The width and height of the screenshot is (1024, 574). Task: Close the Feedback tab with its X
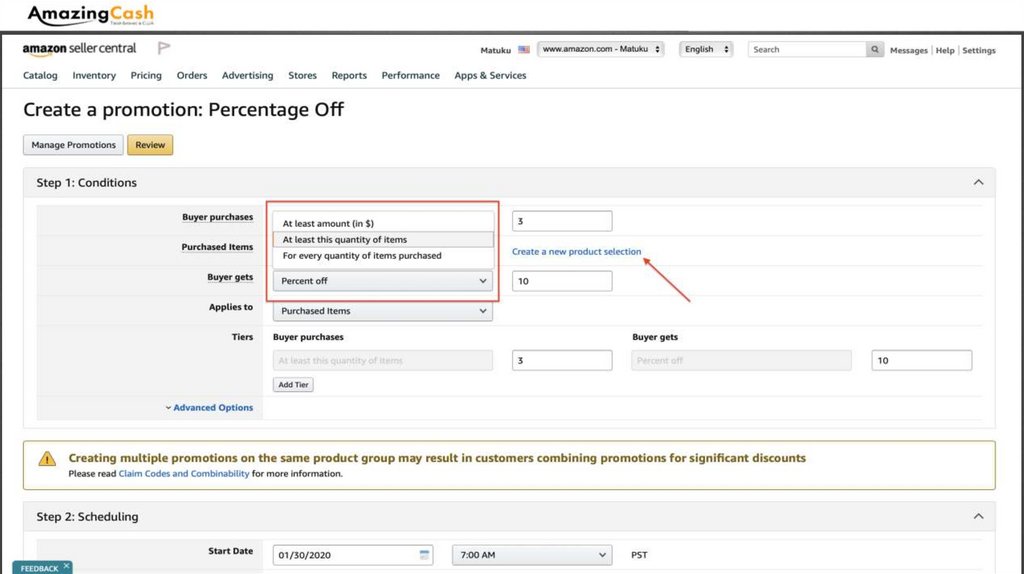(x=66, y=566)
